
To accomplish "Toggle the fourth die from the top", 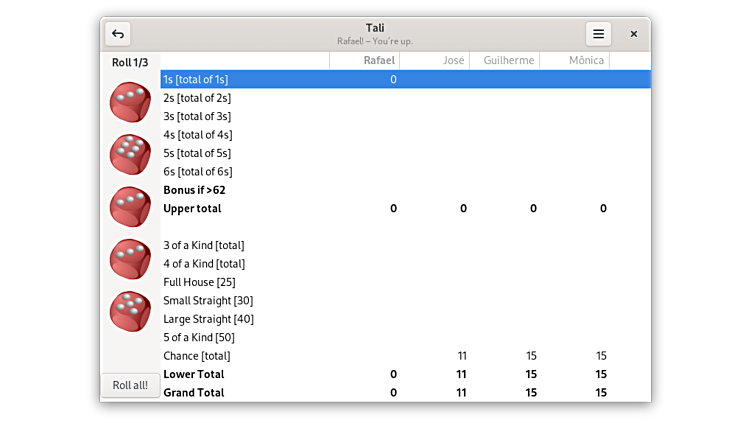I will click(x=130, y=259).
